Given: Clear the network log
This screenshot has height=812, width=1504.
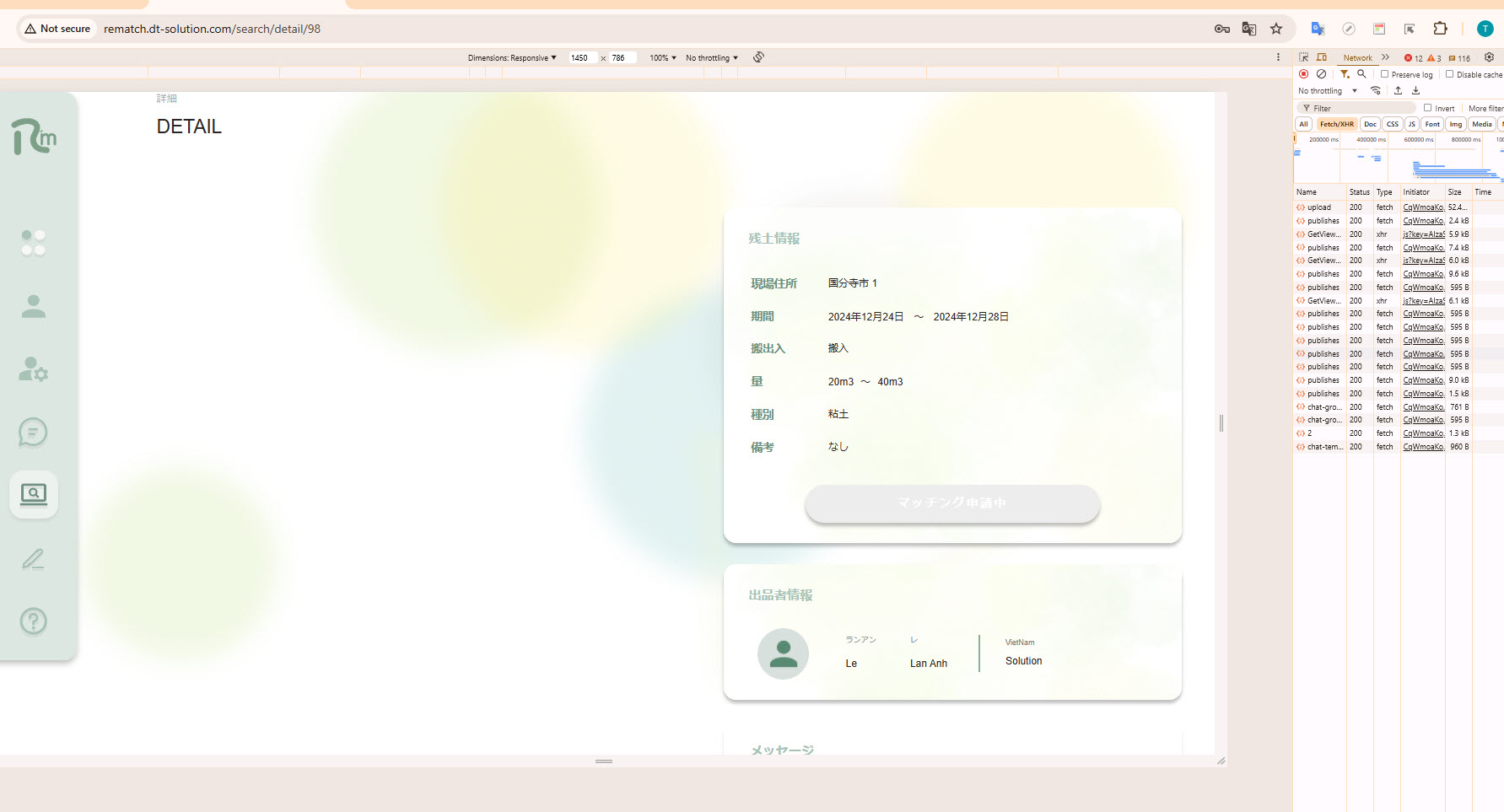Looking at the screenshot, I should tap(1321, 74).
